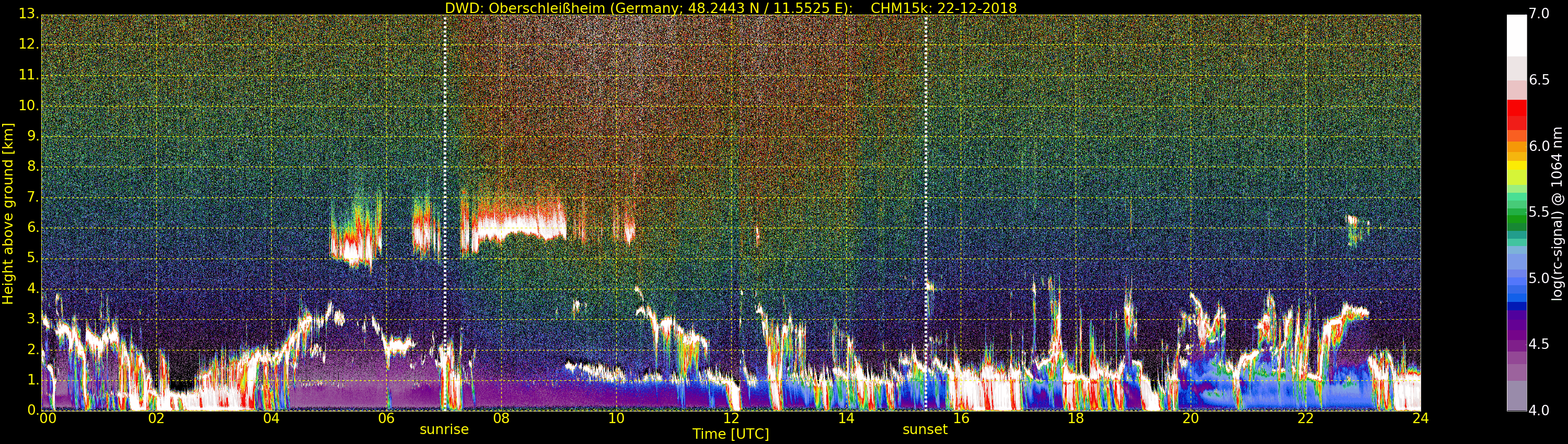Click the 'CHM15k: 22-12-2018' date label

(943, 8)
